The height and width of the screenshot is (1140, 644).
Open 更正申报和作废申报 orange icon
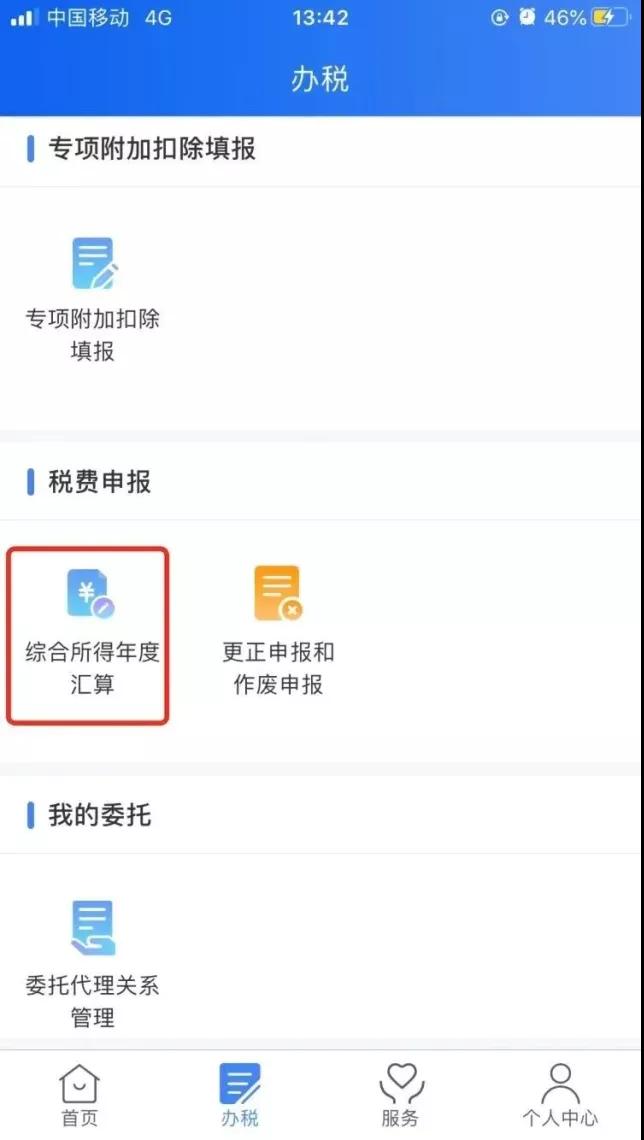click(278, 593)
